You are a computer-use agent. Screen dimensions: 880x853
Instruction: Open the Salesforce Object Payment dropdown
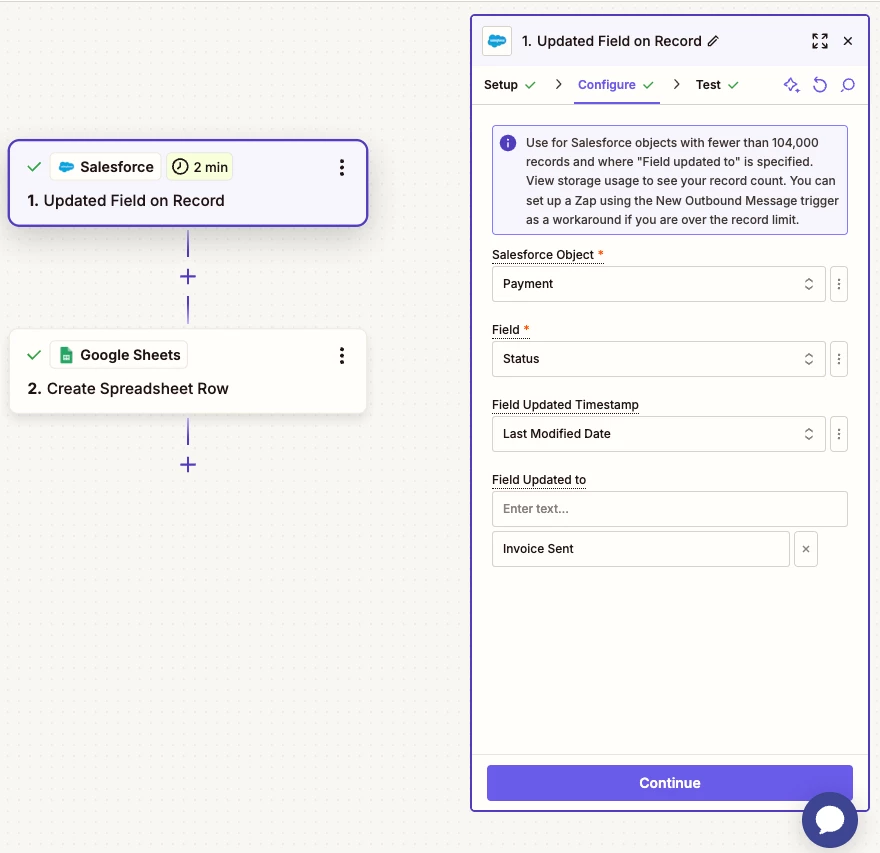tap(658, 284)
